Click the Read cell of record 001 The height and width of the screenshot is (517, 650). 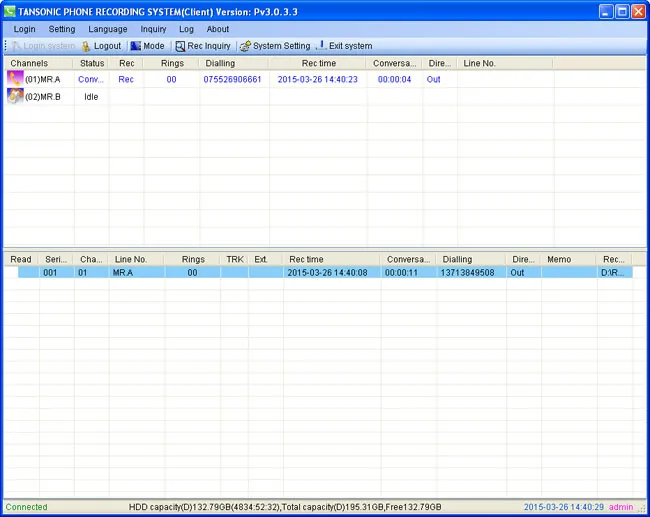coord(21,272)
